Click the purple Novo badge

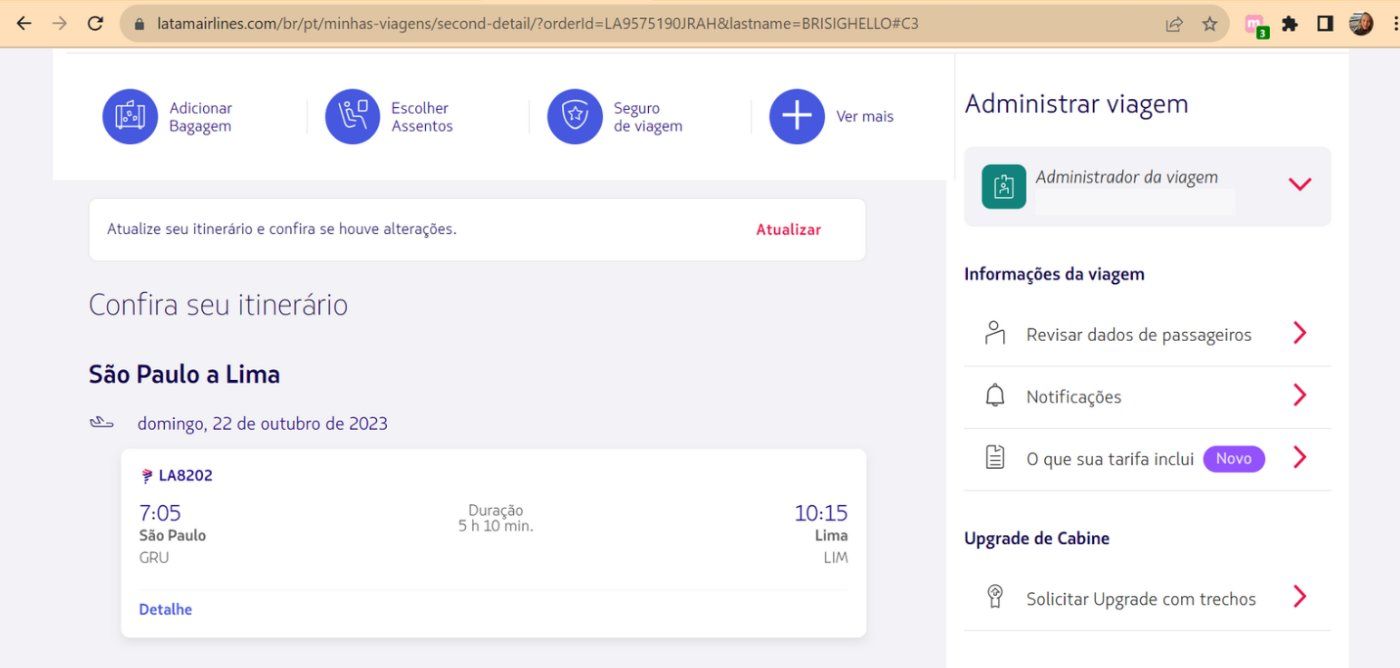pyautogui.click(x=1234, y=459)
